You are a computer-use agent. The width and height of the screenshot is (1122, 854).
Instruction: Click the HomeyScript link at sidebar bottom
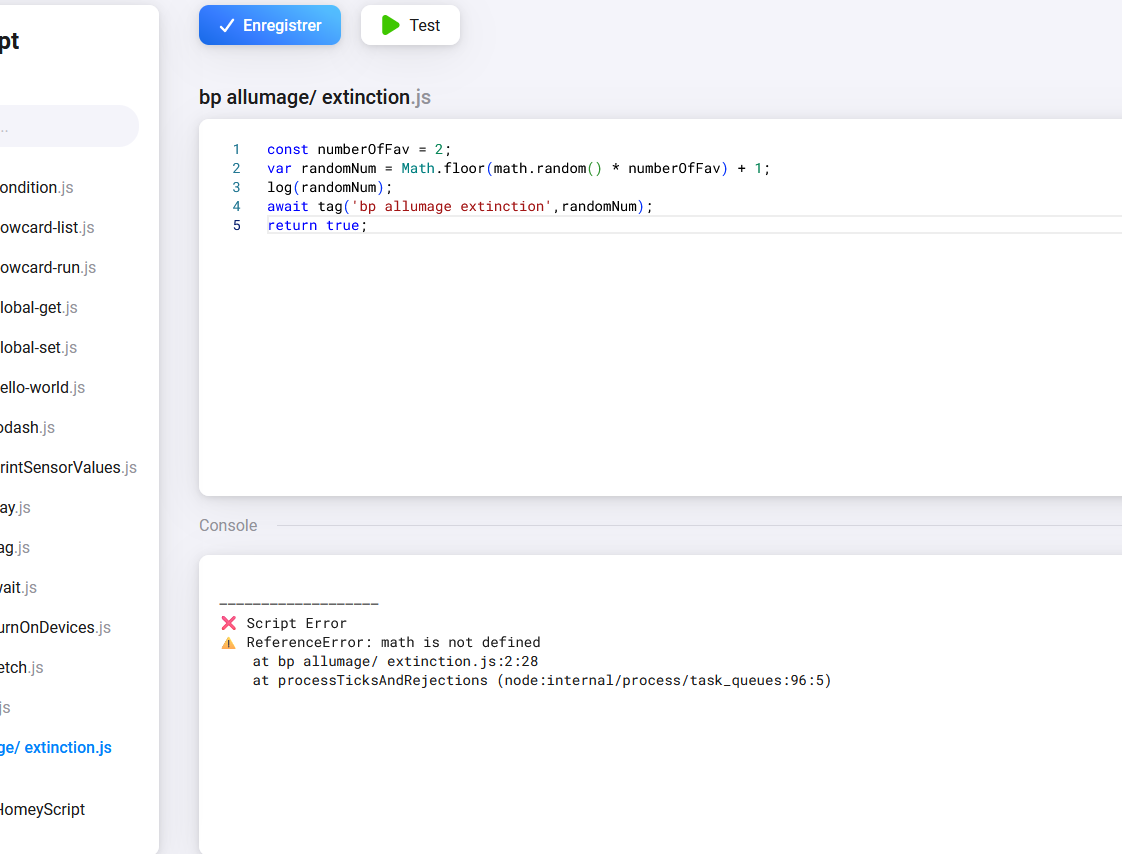tap(42, 810)
